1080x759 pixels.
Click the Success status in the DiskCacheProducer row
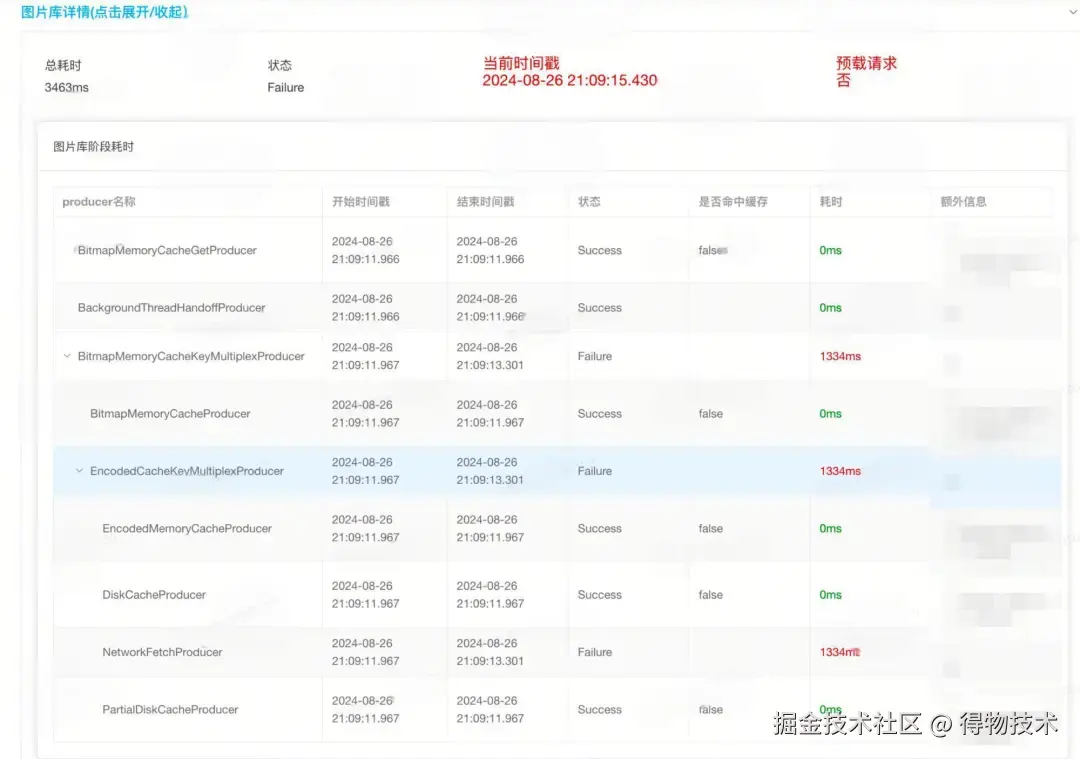pyautogui.click(x=599, y=595)
